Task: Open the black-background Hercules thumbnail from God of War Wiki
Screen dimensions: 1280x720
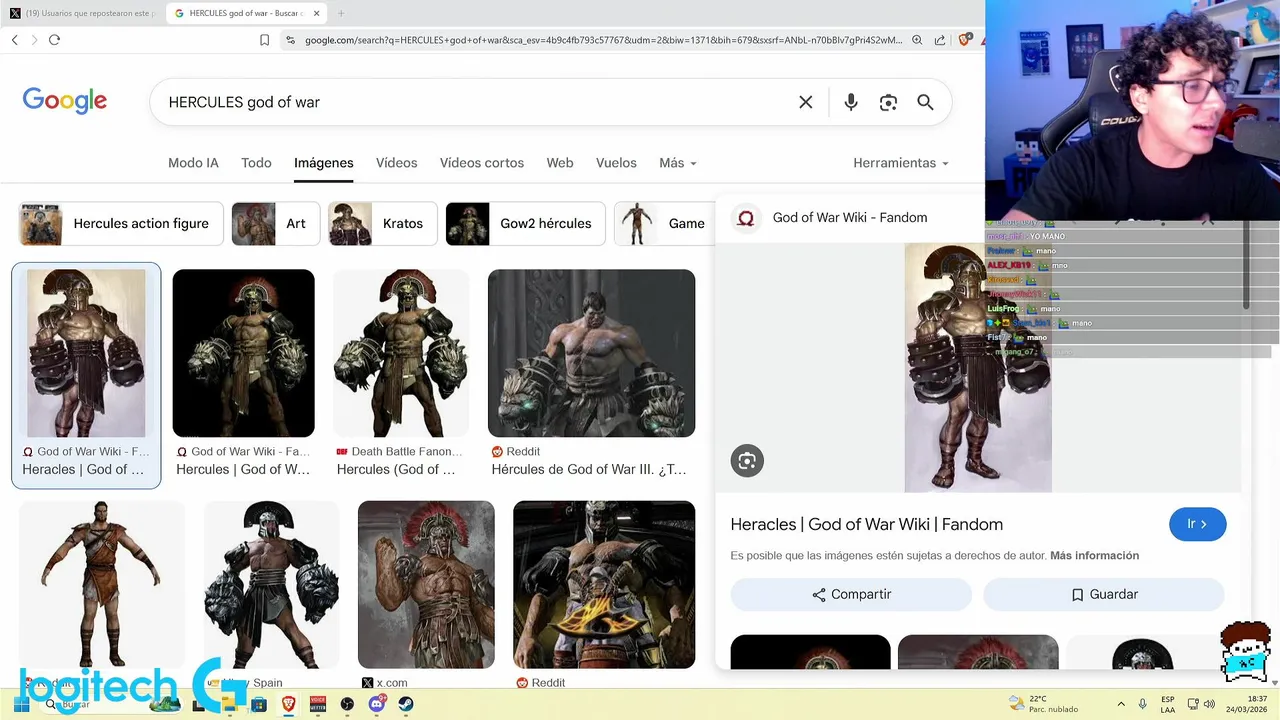Action: [243, 353]
